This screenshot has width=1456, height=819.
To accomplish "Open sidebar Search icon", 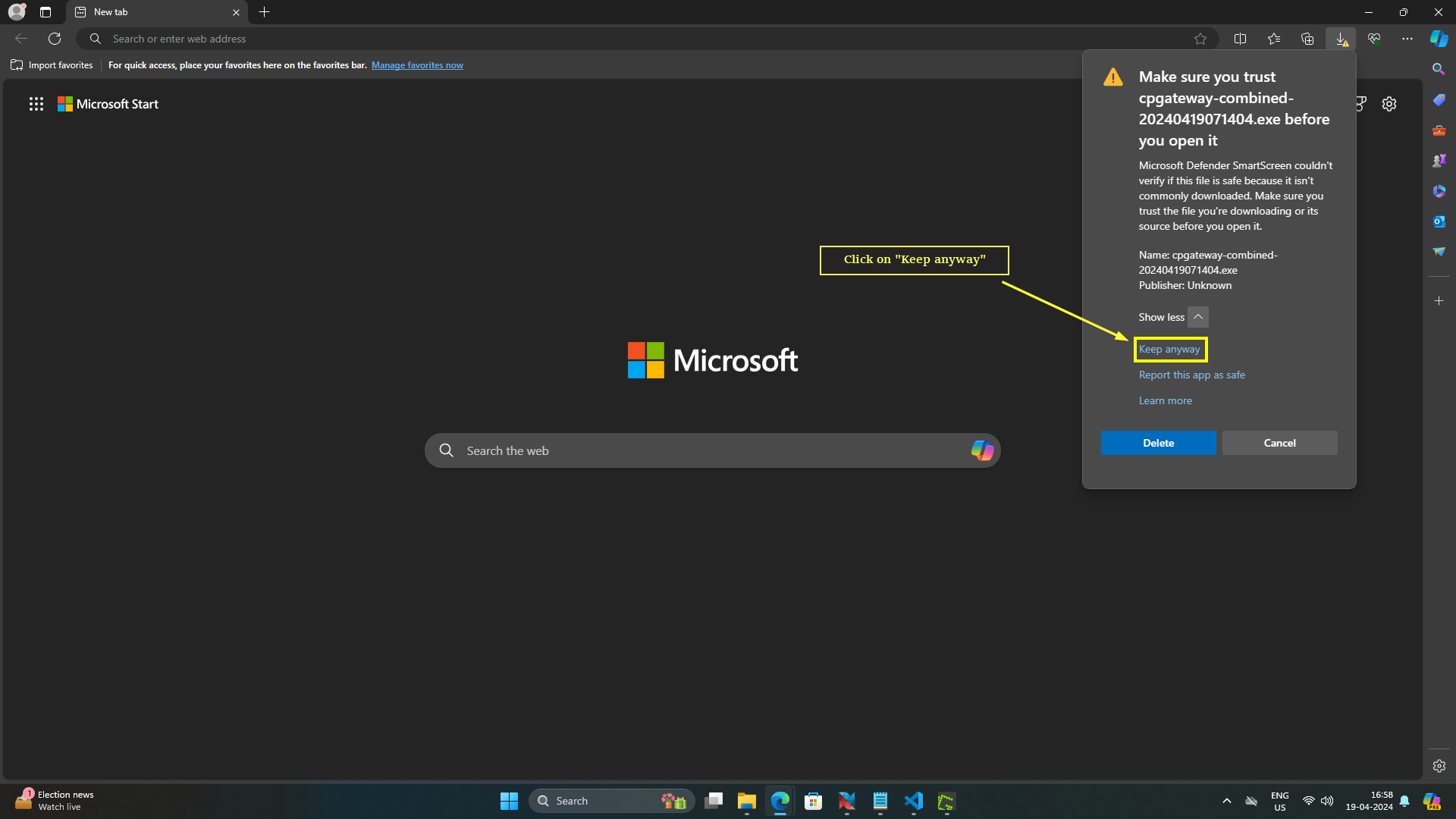I will pyautogui.click(x=1439, y=69).
